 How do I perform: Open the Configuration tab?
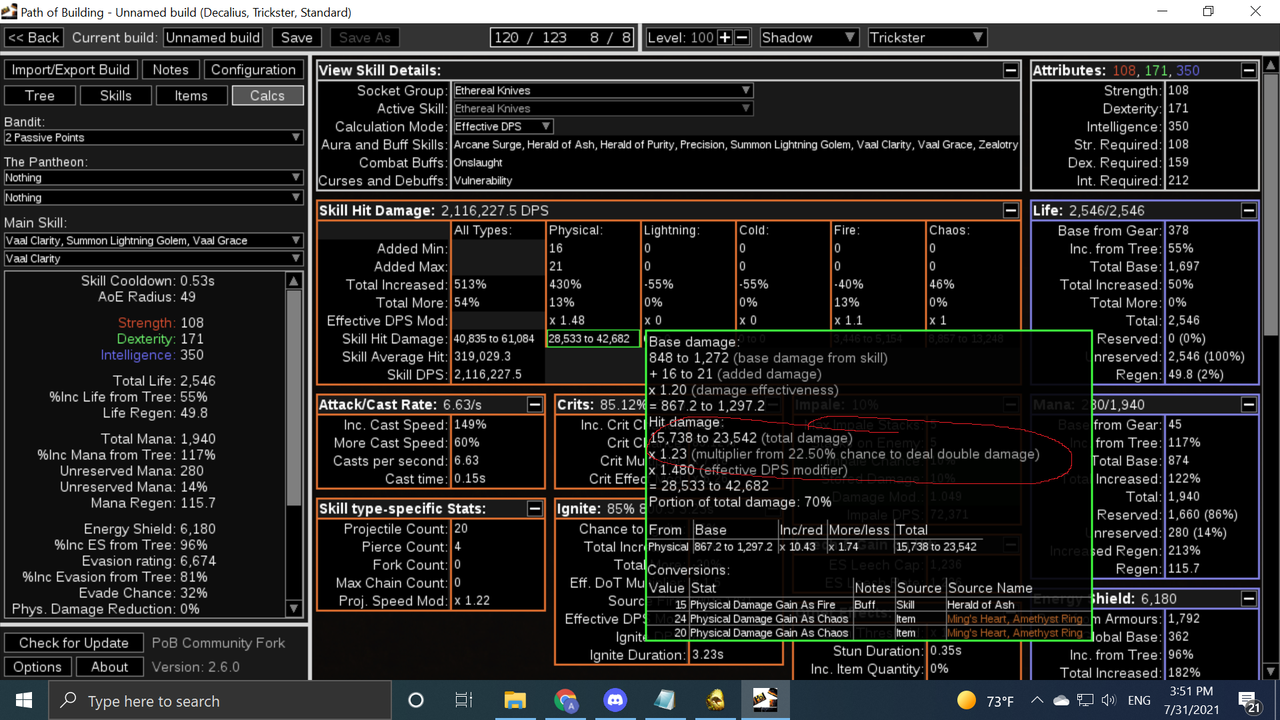pyautogui.click(x=253, y=70)
